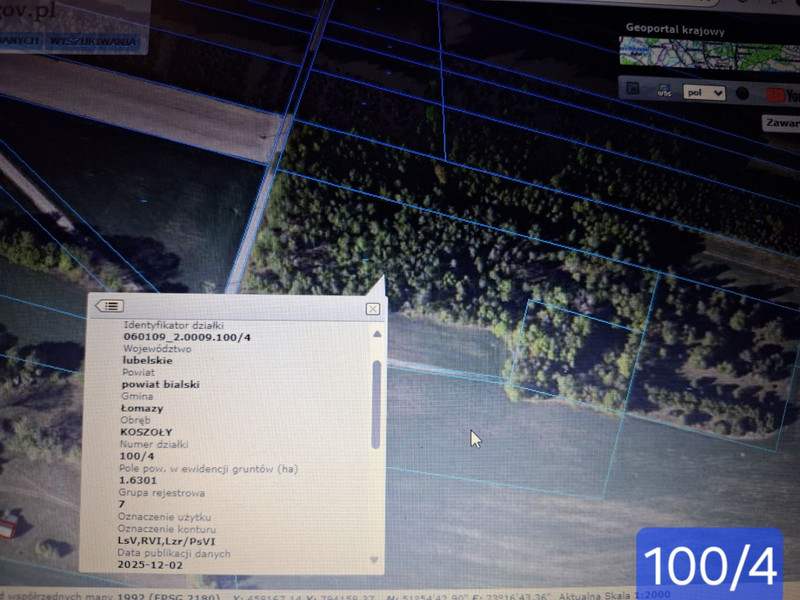Click the parcel identifier 060109_2.0009.100/4 text

point(186,337)
